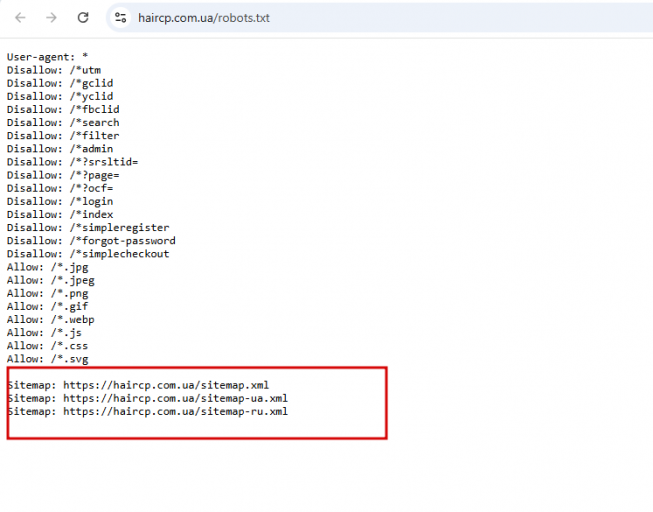The height and width of the screenshot is (512, 653).
Task: Click the 'Disallow: /*login' line
Action: click(x=60, y=201)
